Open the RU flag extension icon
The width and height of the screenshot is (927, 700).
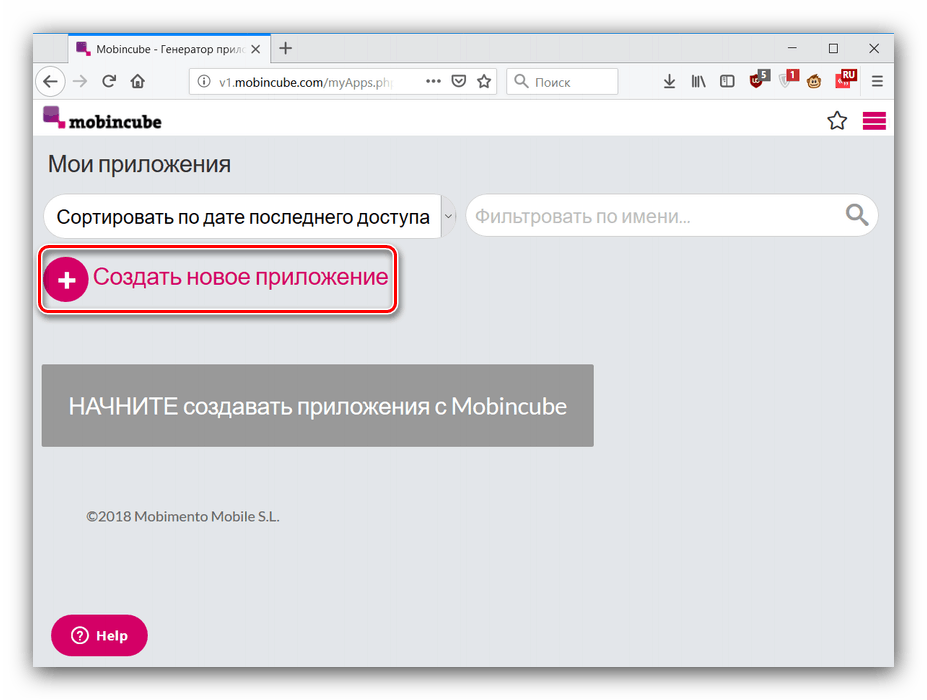846,79
